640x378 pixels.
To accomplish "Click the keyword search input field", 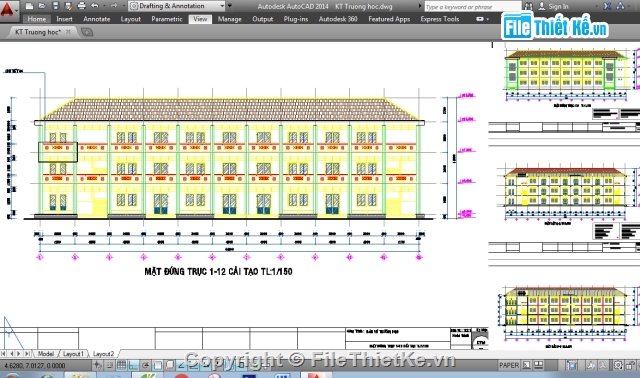I will pyautogui.click(x=473, y=7).
